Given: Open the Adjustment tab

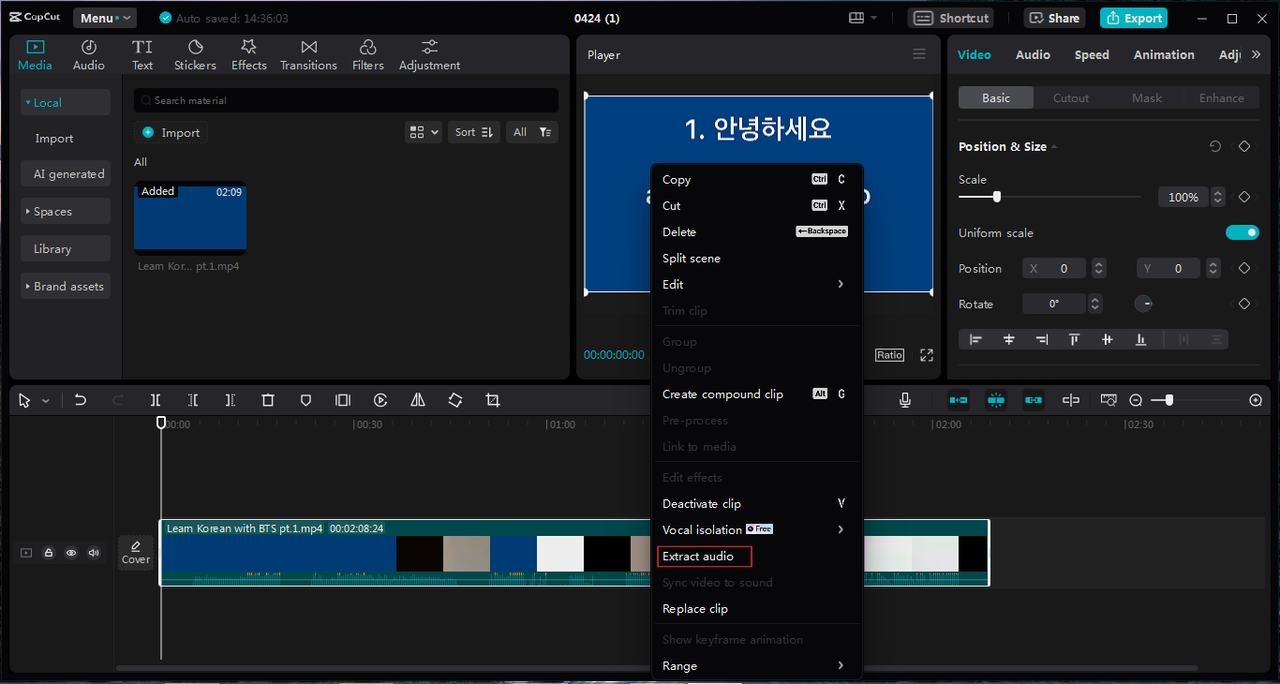Looking at the screenshot, I should [430, 55].
